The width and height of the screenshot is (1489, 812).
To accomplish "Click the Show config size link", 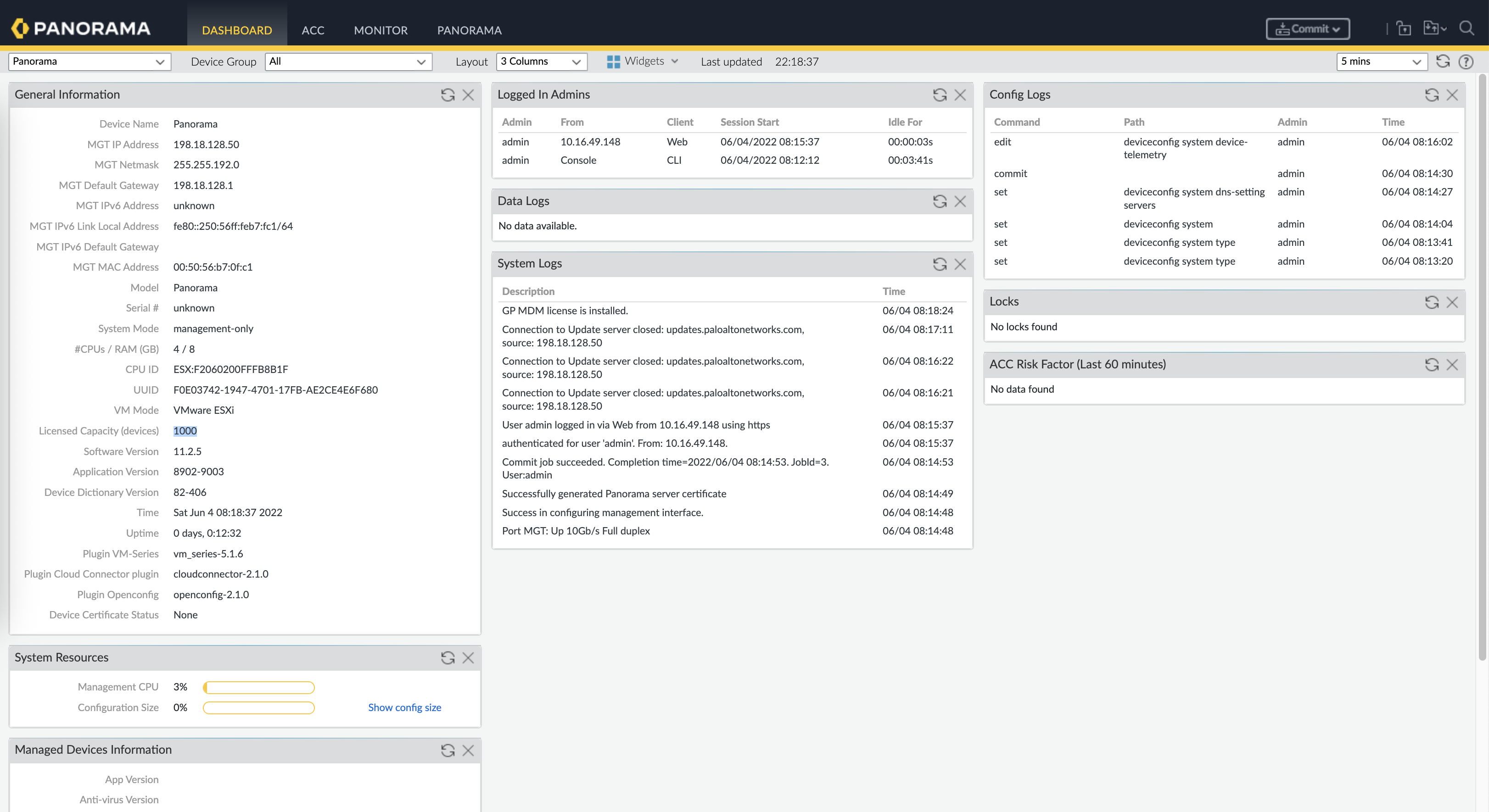I will tap(404, 707).
